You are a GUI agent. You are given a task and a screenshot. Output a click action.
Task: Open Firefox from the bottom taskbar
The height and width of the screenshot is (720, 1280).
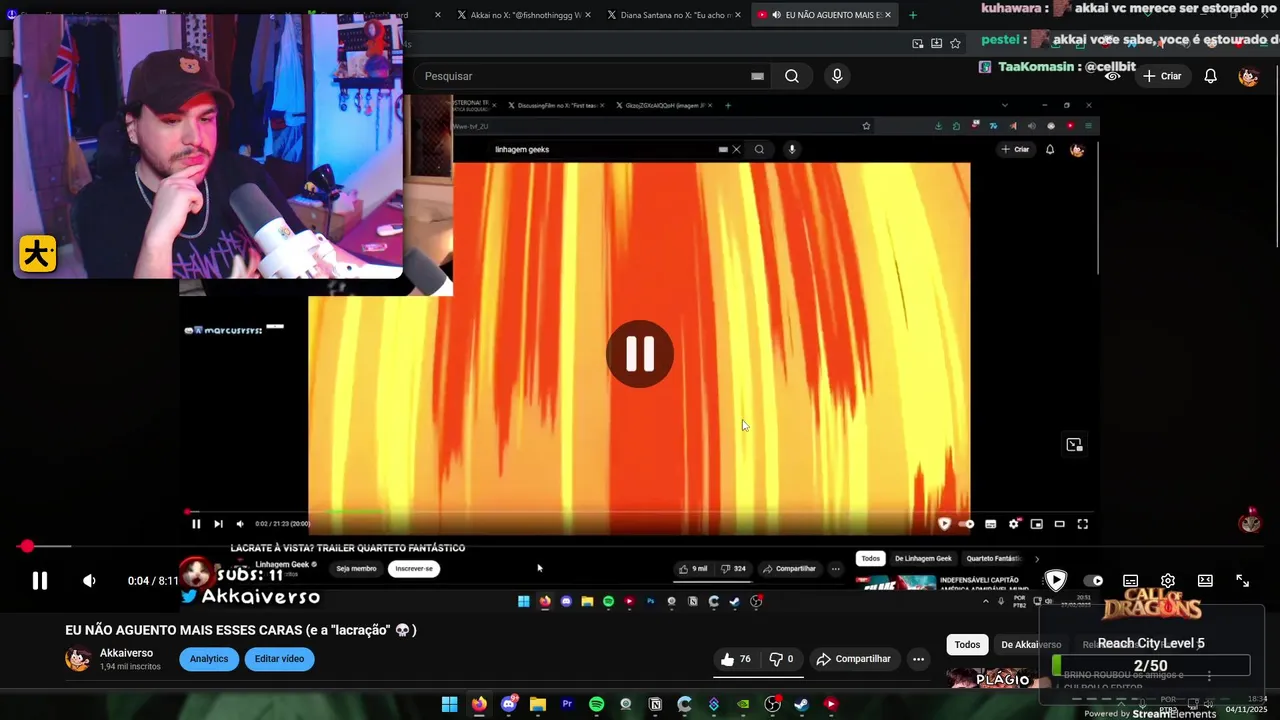click(x=479, y=704)
